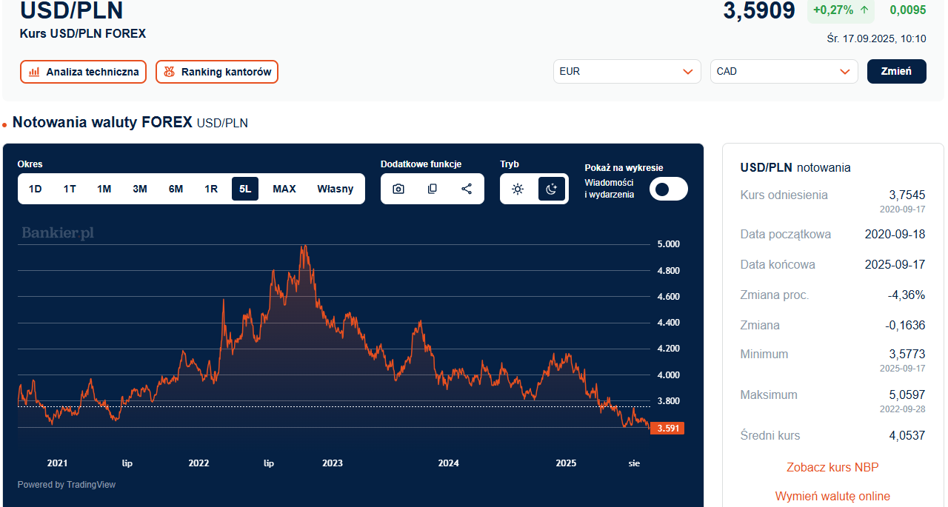948x507 pixels.
Task: Click the 3.800 price axis label
Action: coord(668,401)
